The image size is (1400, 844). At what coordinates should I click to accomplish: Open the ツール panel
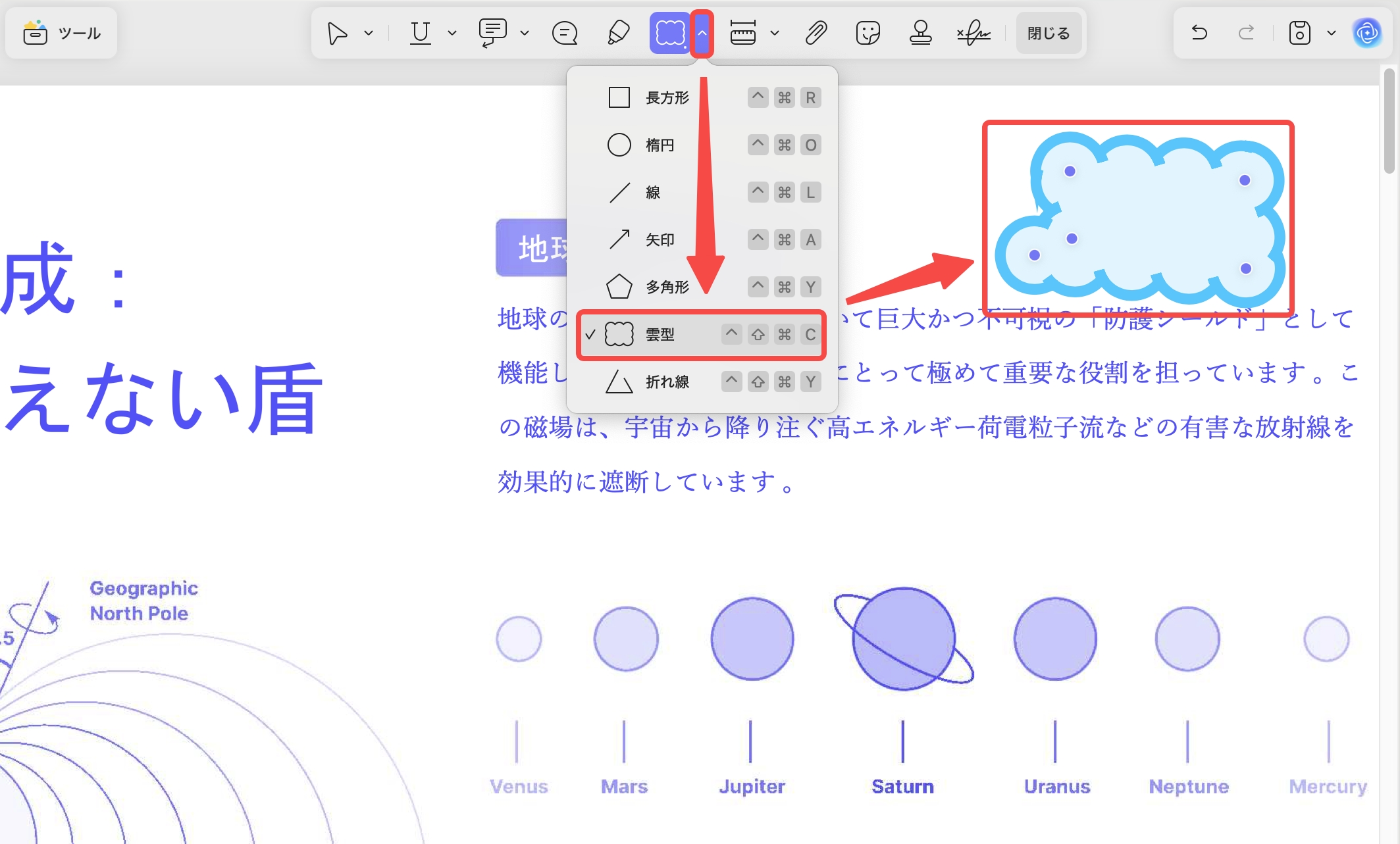point(61,32)
